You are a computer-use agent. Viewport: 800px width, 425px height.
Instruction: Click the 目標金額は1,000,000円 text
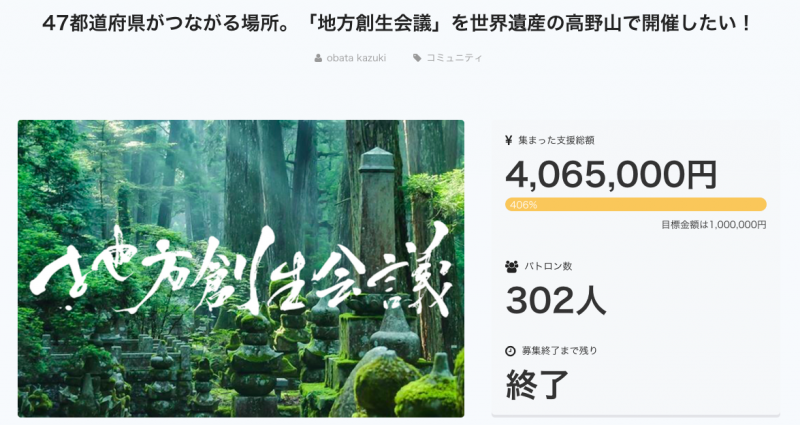tap(714, 224)
